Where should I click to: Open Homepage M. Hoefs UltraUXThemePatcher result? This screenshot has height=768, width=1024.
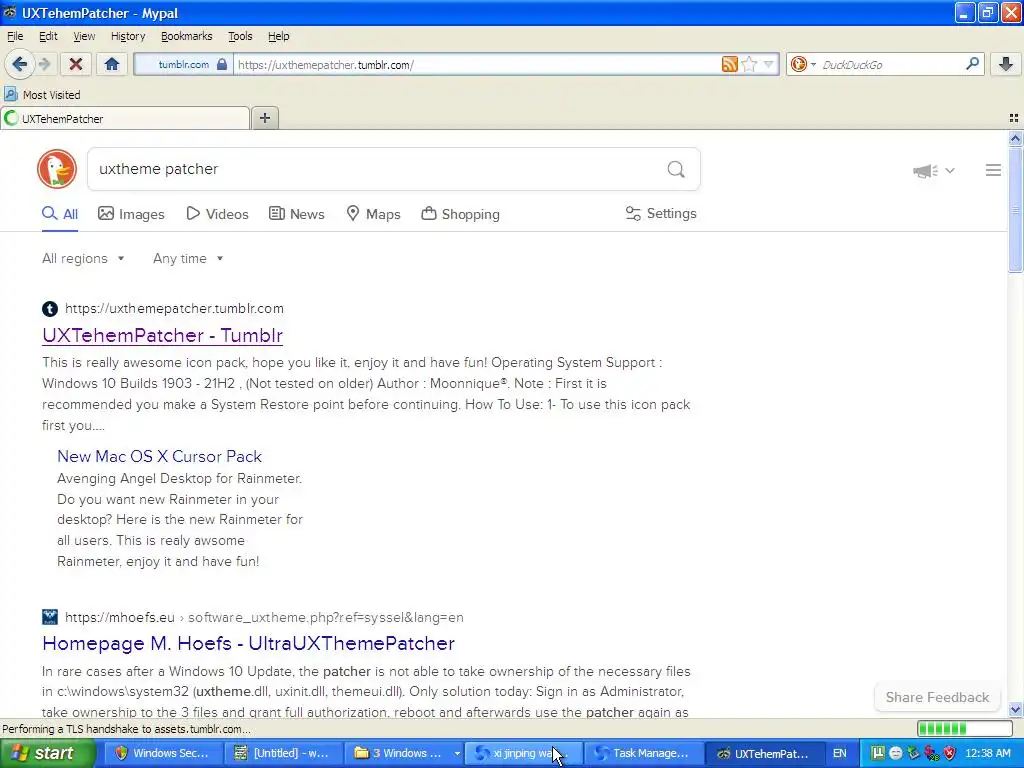click(248, 643)
